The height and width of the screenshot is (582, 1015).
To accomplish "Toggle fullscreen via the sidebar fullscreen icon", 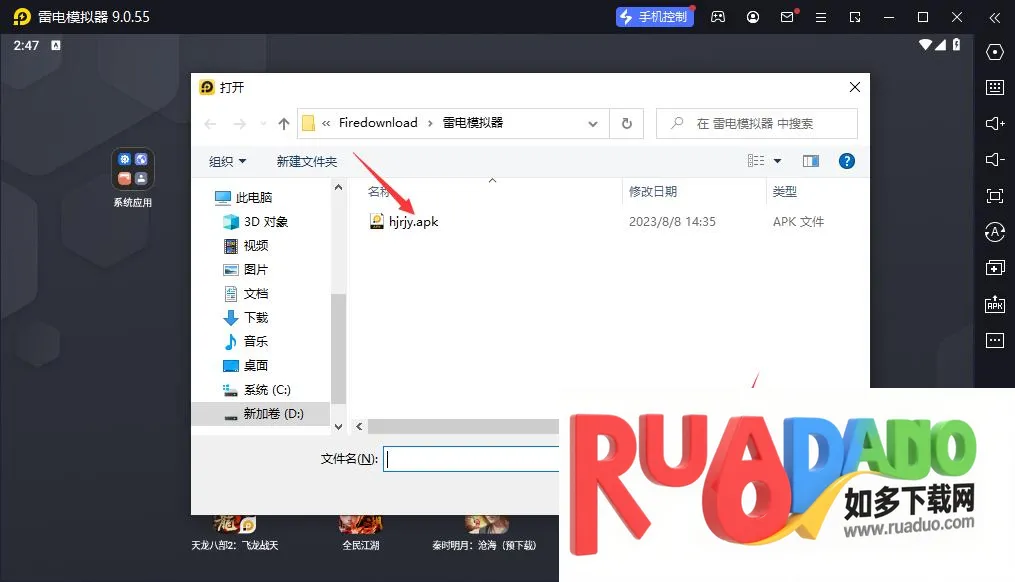I will (994, 196).
